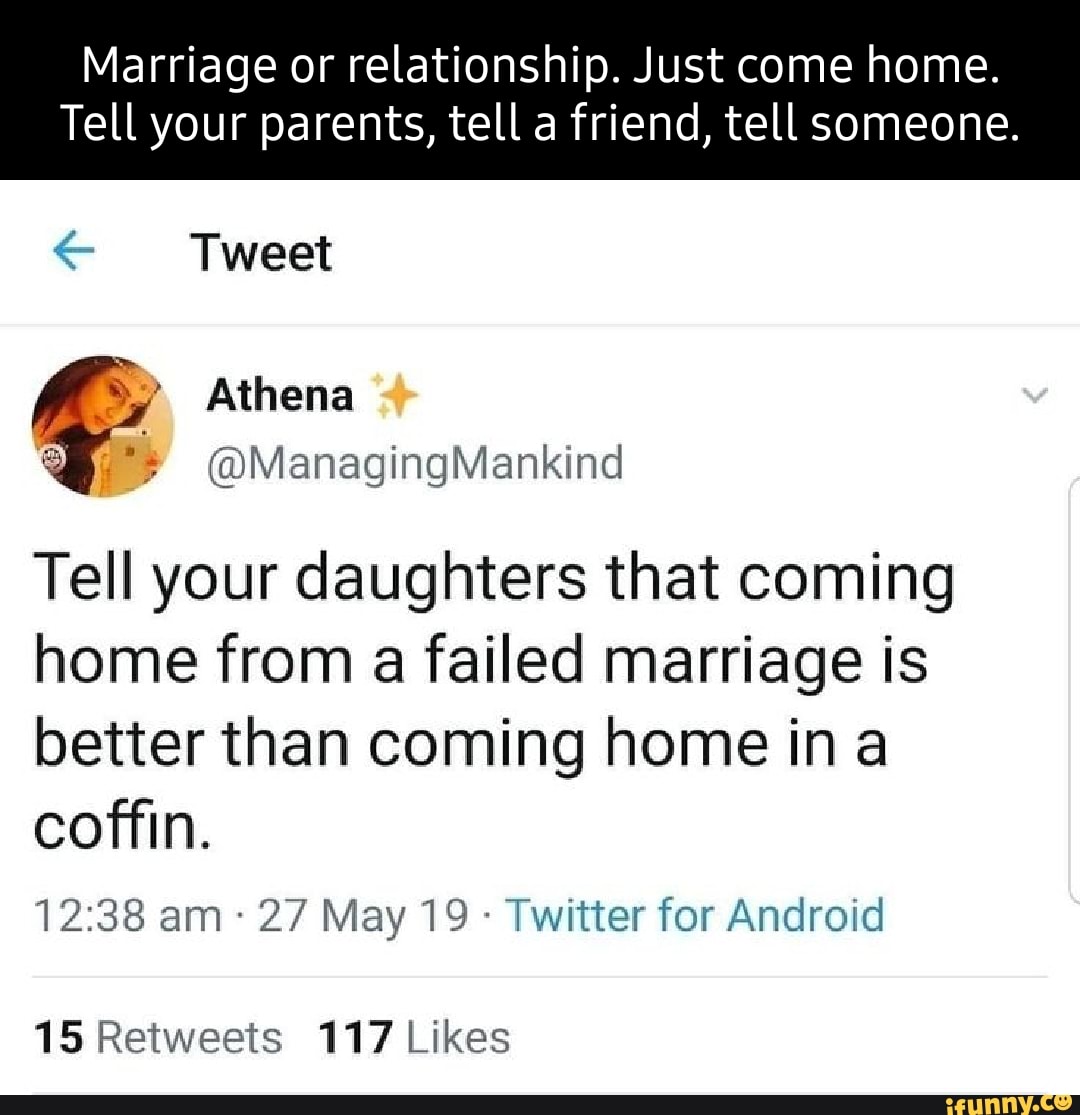Click the word 'coffin.' in the tweet
The height and width of the screenshot is (1115, 1080).
click(121, 827)
